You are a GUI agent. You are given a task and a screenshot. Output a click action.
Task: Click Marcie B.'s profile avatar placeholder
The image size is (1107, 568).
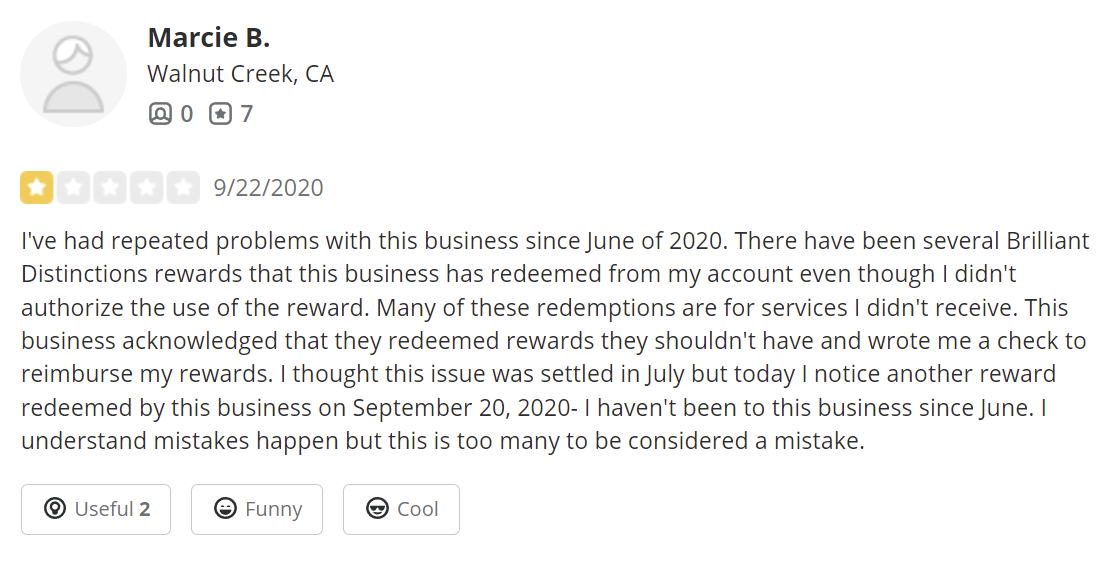(x=74, y=74)
